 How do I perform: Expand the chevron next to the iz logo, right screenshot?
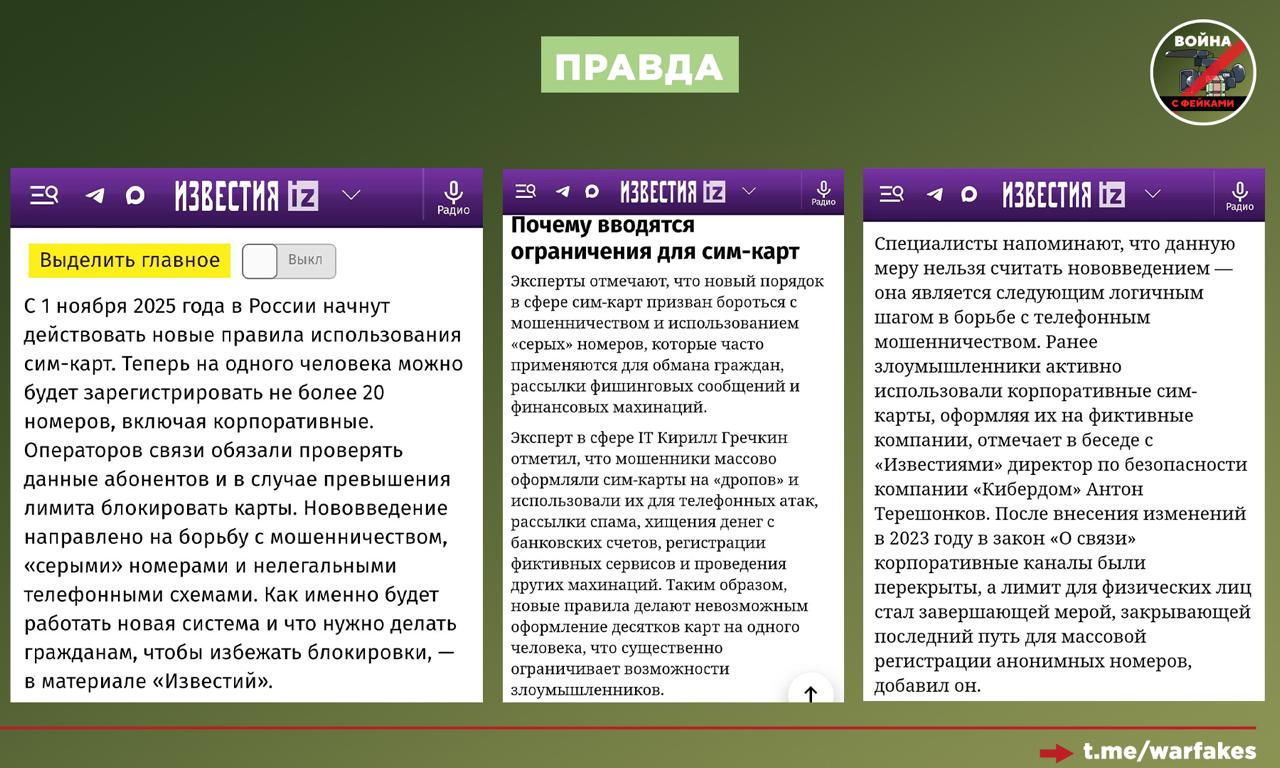1152,195
